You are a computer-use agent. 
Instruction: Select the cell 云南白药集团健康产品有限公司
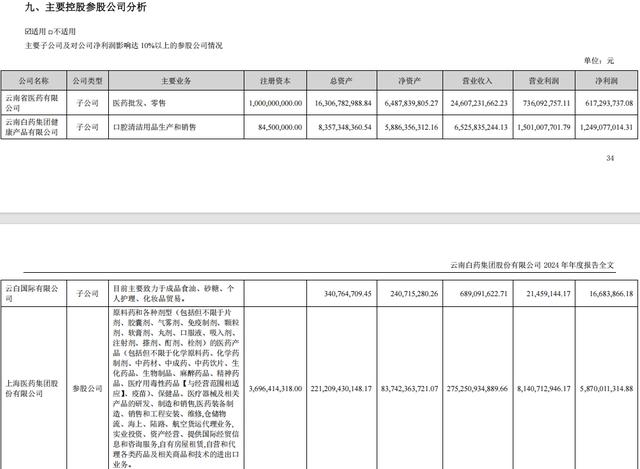(x=32, y=127)
